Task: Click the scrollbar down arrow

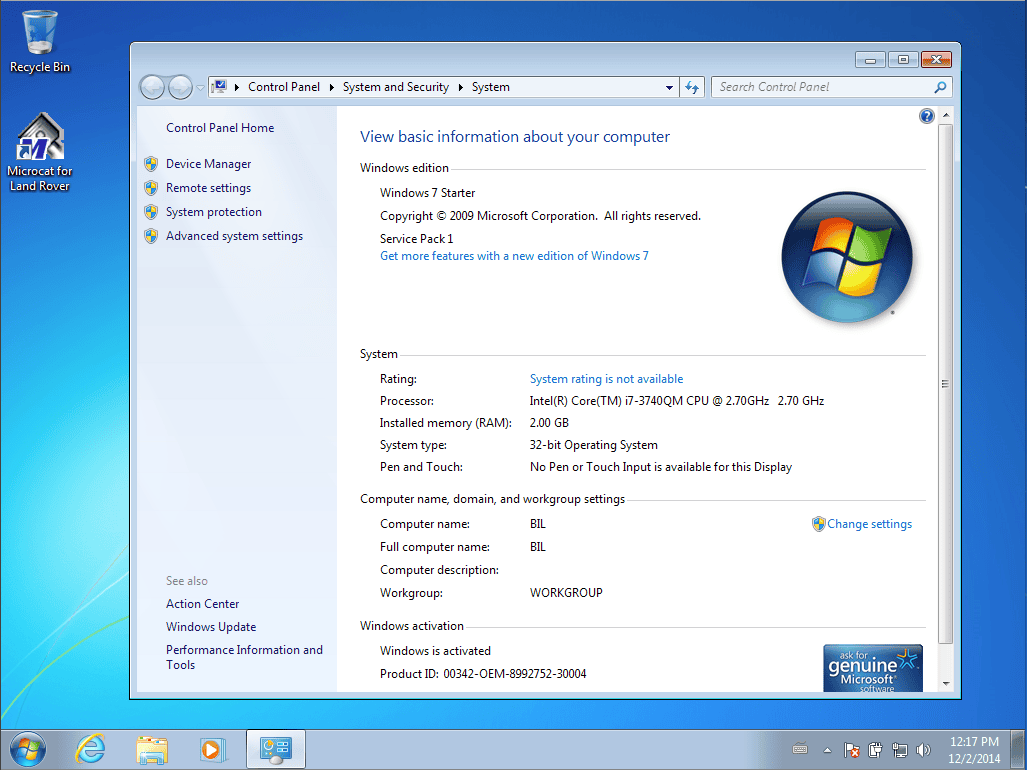Action: tap(945, 684)
